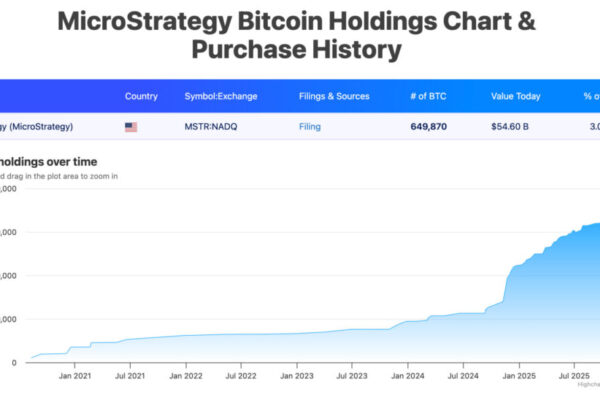Click the Symbol:Exchange column header

pos(221,96)
